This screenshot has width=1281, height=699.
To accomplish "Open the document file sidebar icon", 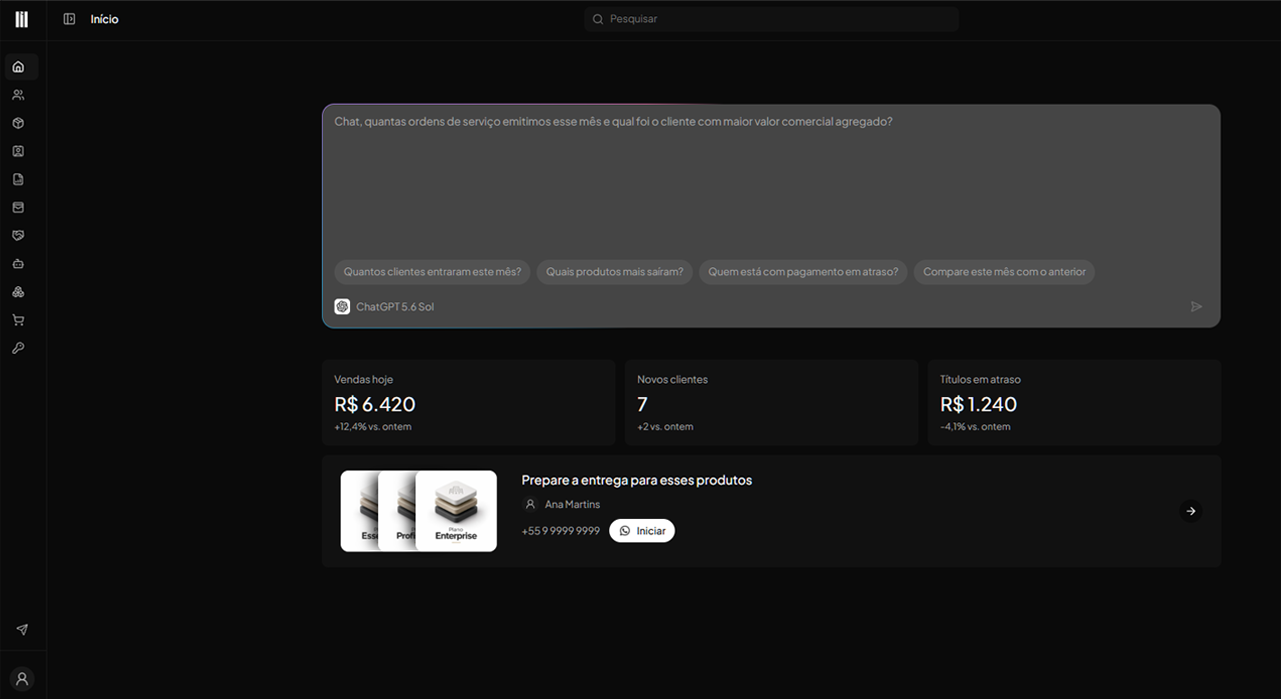I will click(18, 179).
